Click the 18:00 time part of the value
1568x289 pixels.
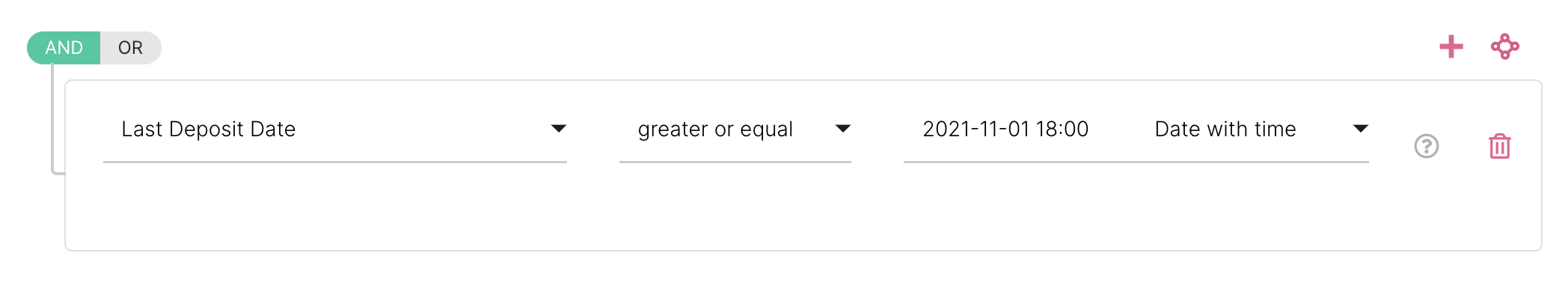point(1062,130)
